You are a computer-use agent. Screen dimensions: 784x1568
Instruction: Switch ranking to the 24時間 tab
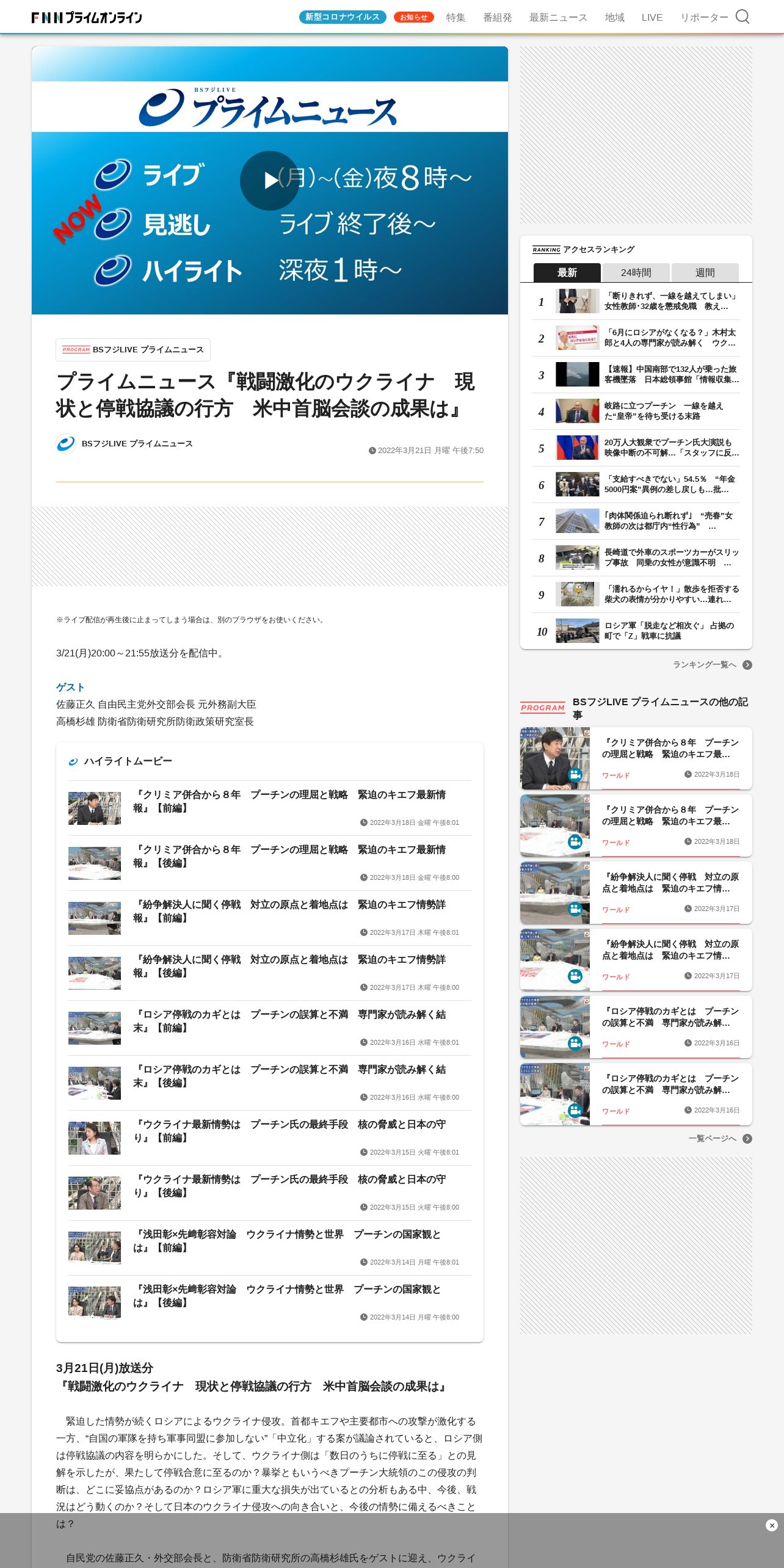point(636,272)
